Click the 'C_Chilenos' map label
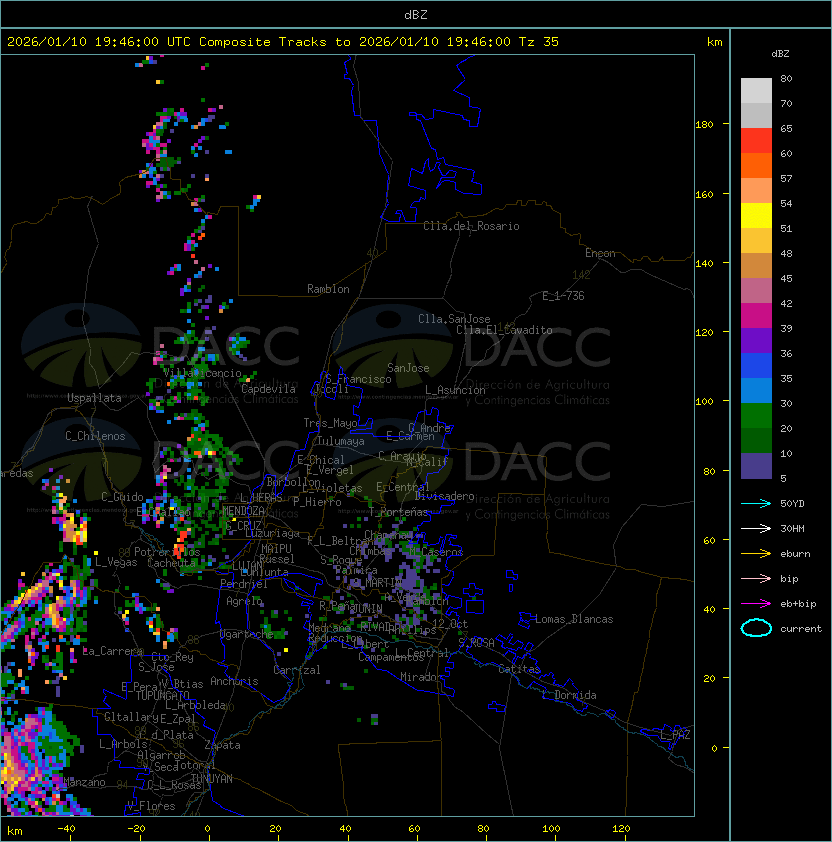Image resolution: width=832 pixels, height=842 pixels. (x=95, y=436)
